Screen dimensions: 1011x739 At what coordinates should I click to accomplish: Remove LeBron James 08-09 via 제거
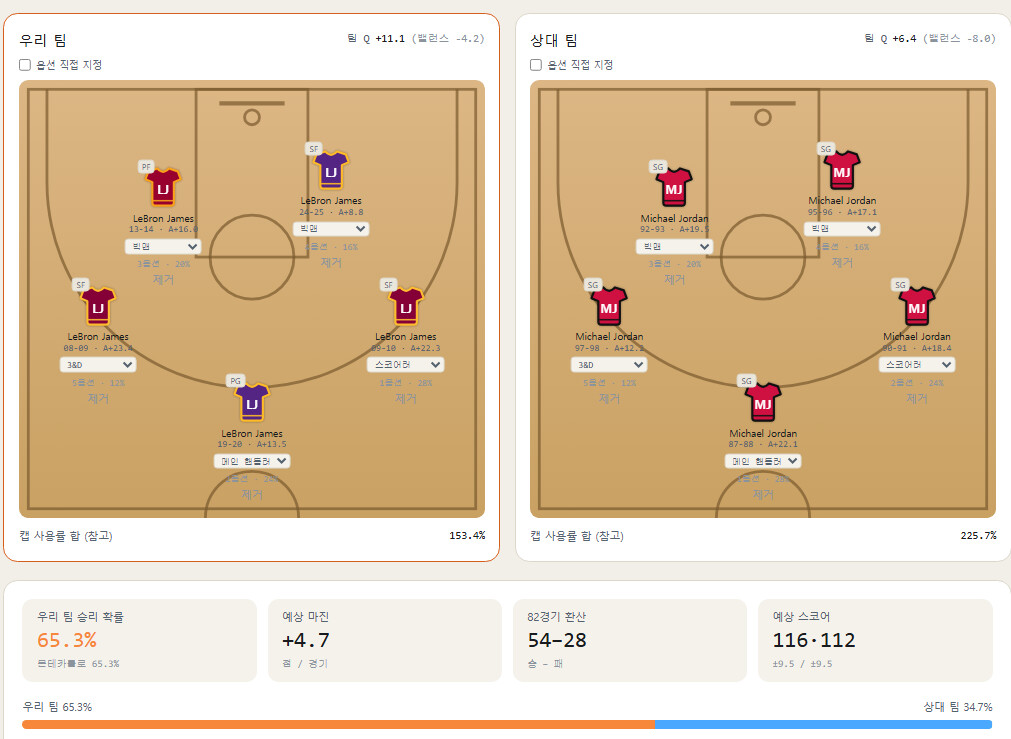tap(98, 399)
